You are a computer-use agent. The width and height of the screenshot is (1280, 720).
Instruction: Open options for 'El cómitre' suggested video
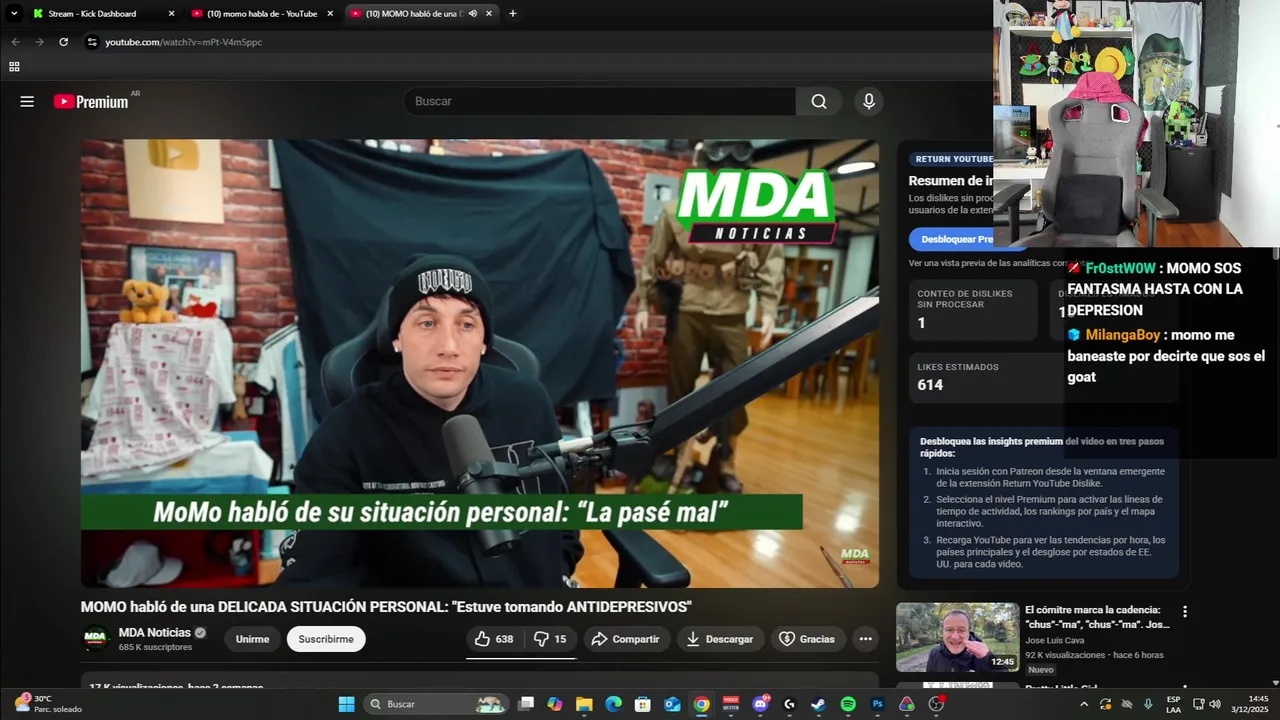point(1185,611)
